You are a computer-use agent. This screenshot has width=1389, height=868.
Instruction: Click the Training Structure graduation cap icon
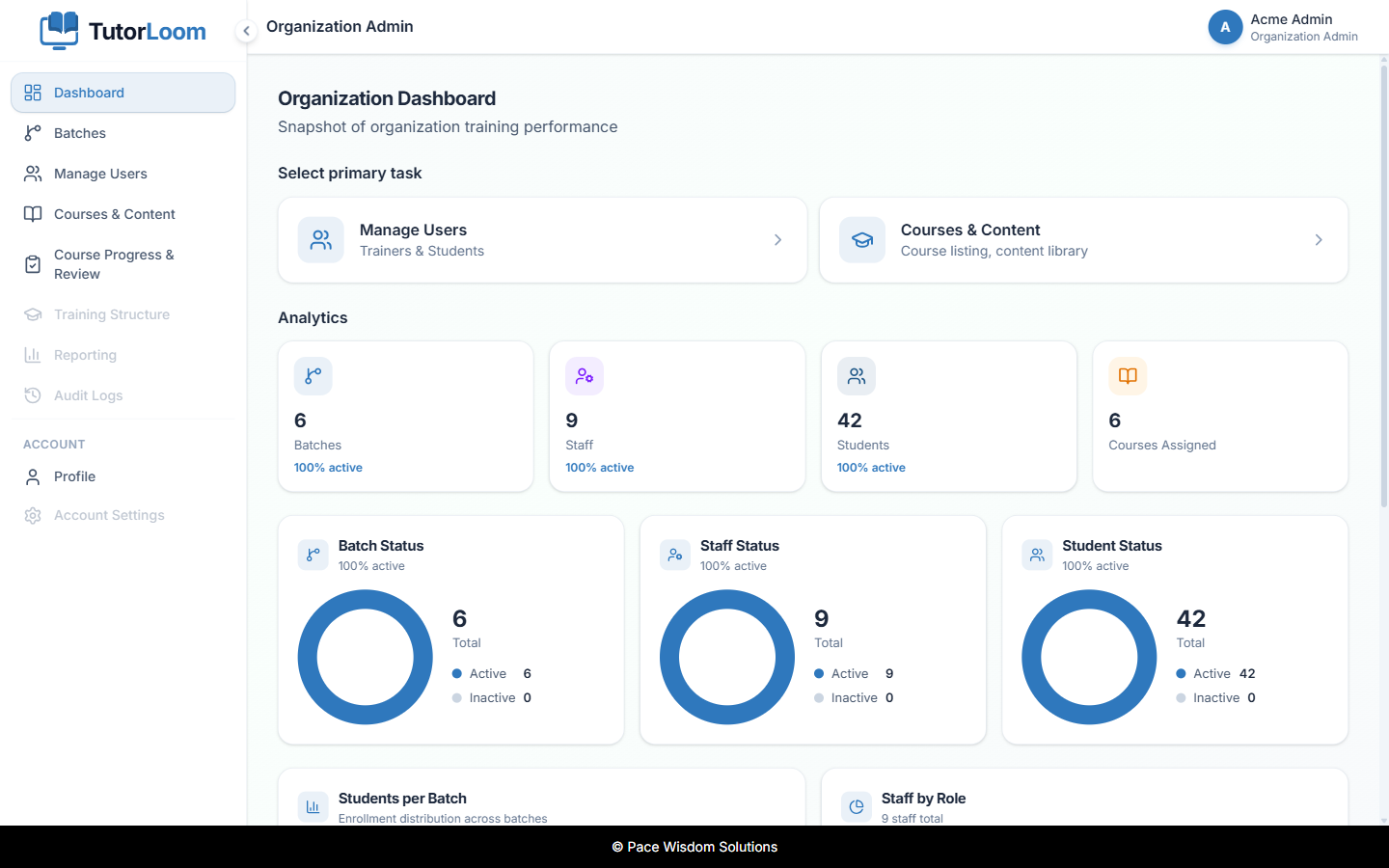coord(33,314)
